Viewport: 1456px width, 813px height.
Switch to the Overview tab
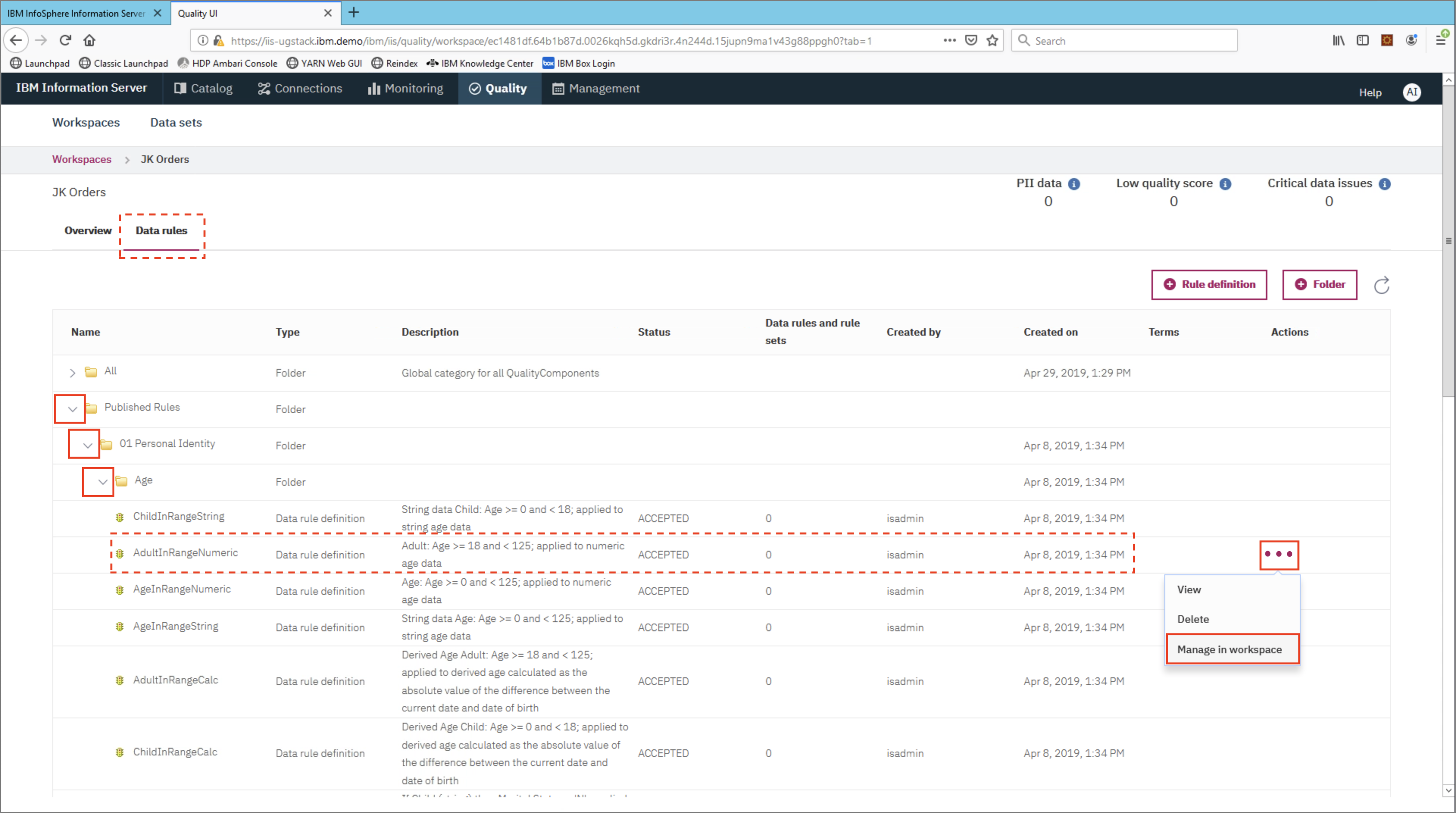pyautogui.click(x=87, y=230)
